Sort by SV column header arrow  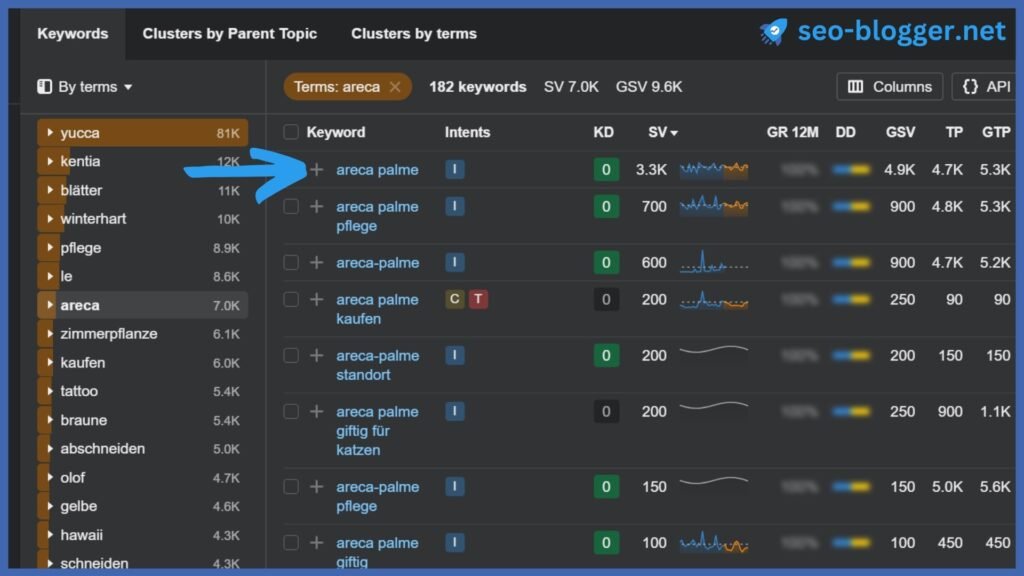pyautogui.click(x=675, y=133)
